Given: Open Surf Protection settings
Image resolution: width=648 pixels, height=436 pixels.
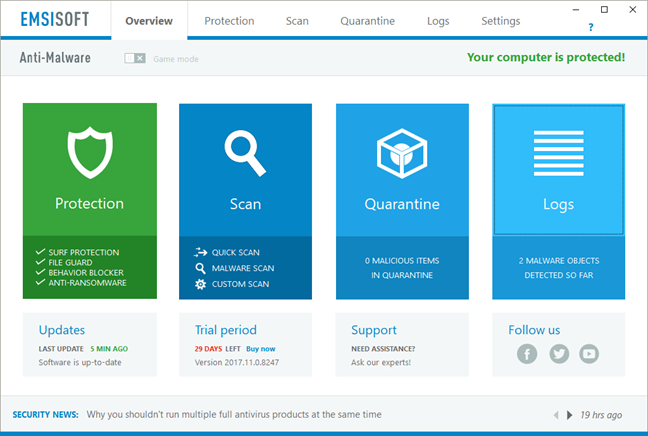Looking at the screenshot, I should point(83,253).
